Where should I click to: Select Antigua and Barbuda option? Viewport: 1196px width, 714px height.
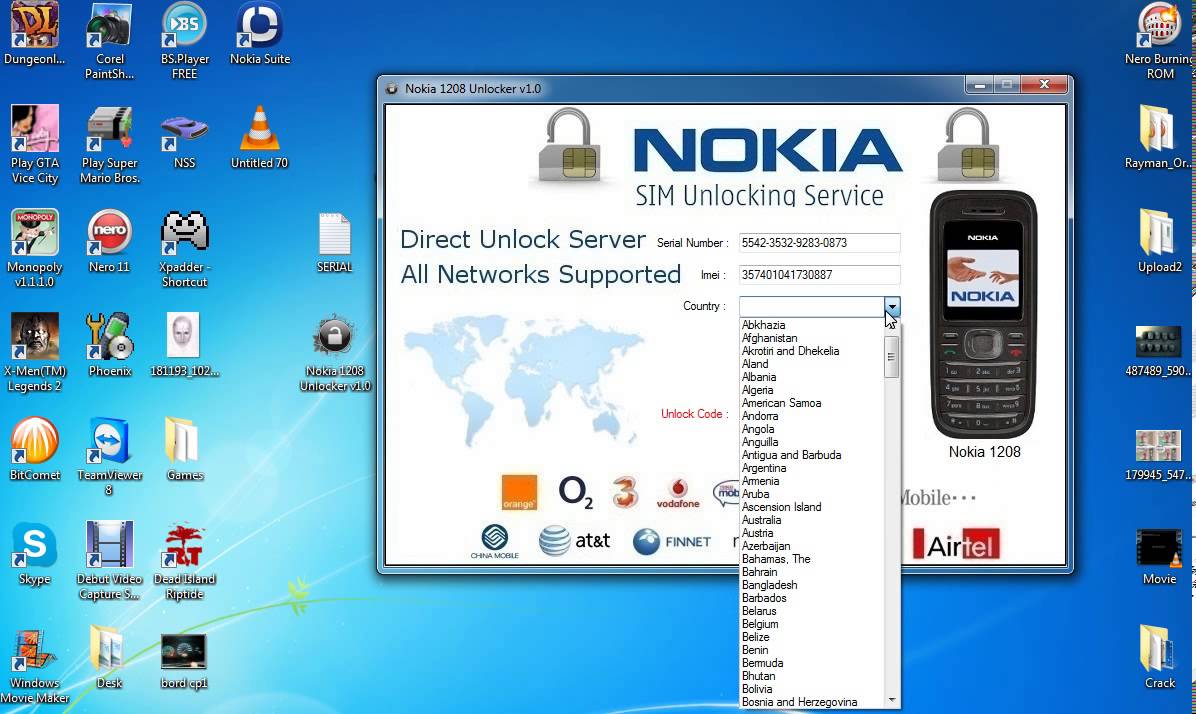pyautogui.click(x=792, y=455)
